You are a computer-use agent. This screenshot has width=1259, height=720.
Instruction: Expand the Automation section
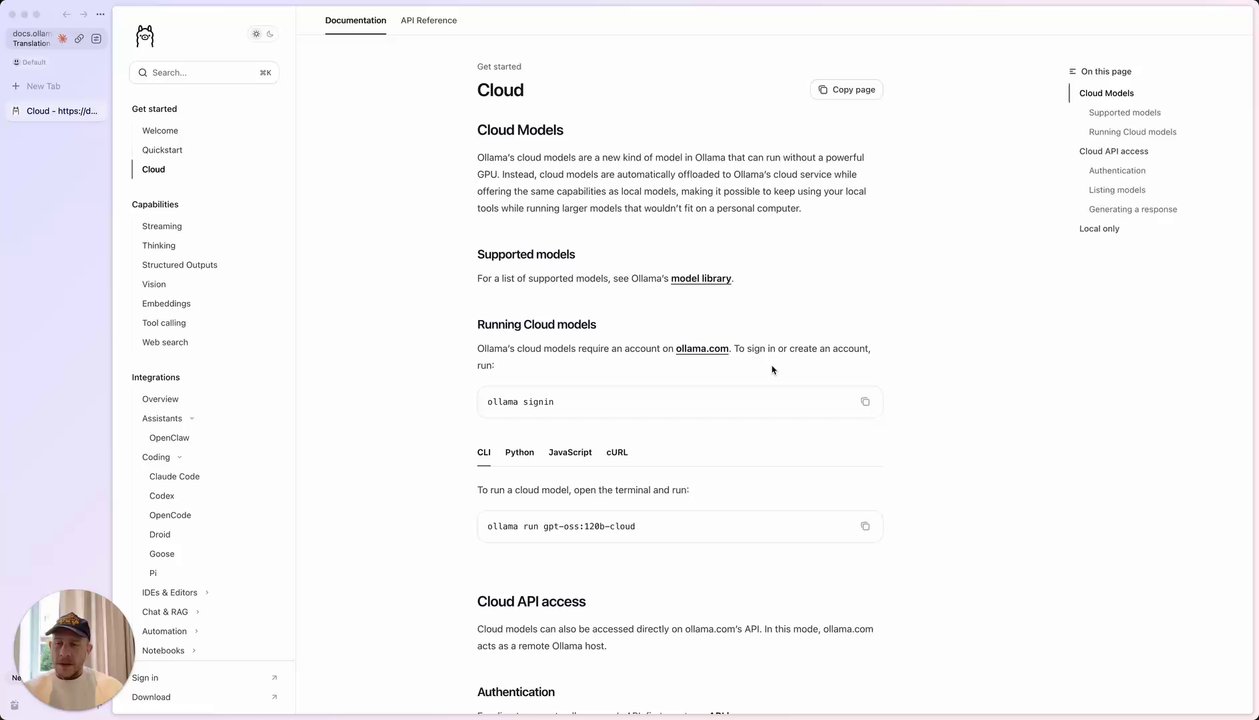tap(196, 631)
